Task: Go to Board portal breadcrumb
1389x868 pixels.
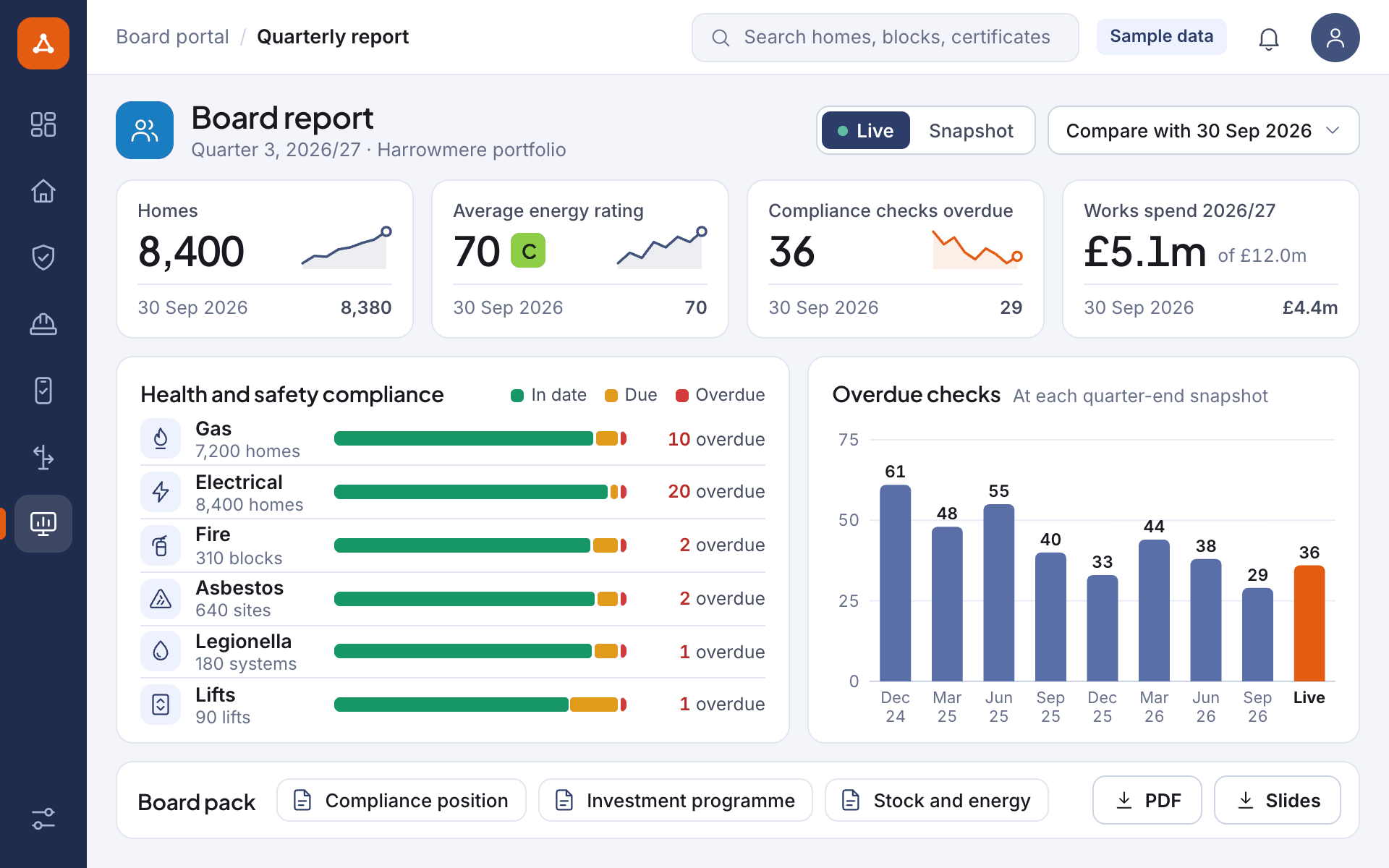Action: 172,37
